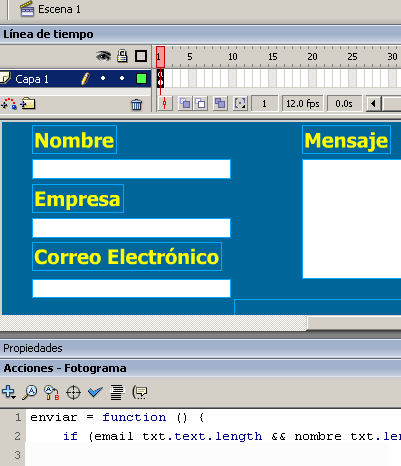Click the large Mensaje text area
Screen dimensions: 401x466
point(352,219)
